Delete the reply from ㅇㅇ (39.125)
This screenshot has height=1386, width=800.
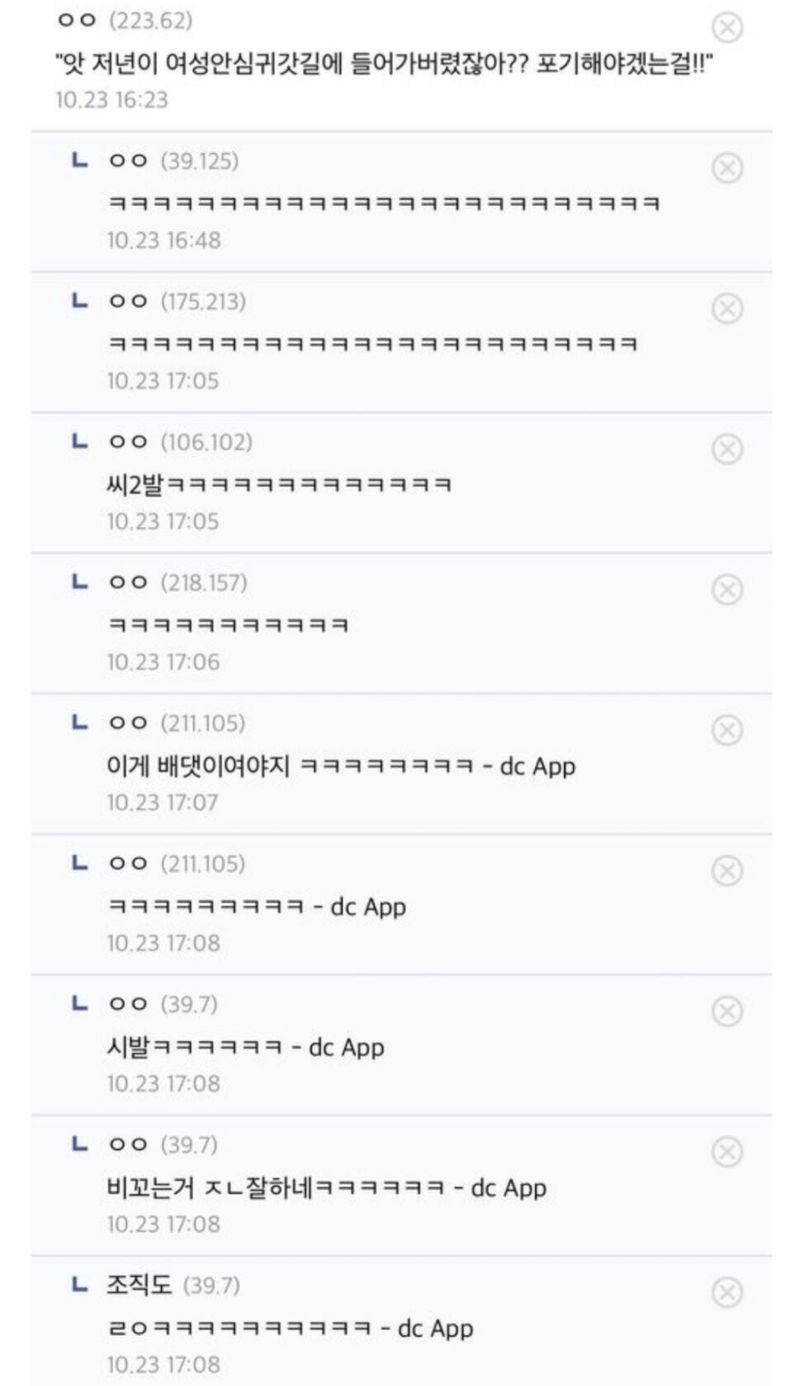(727, 168)
